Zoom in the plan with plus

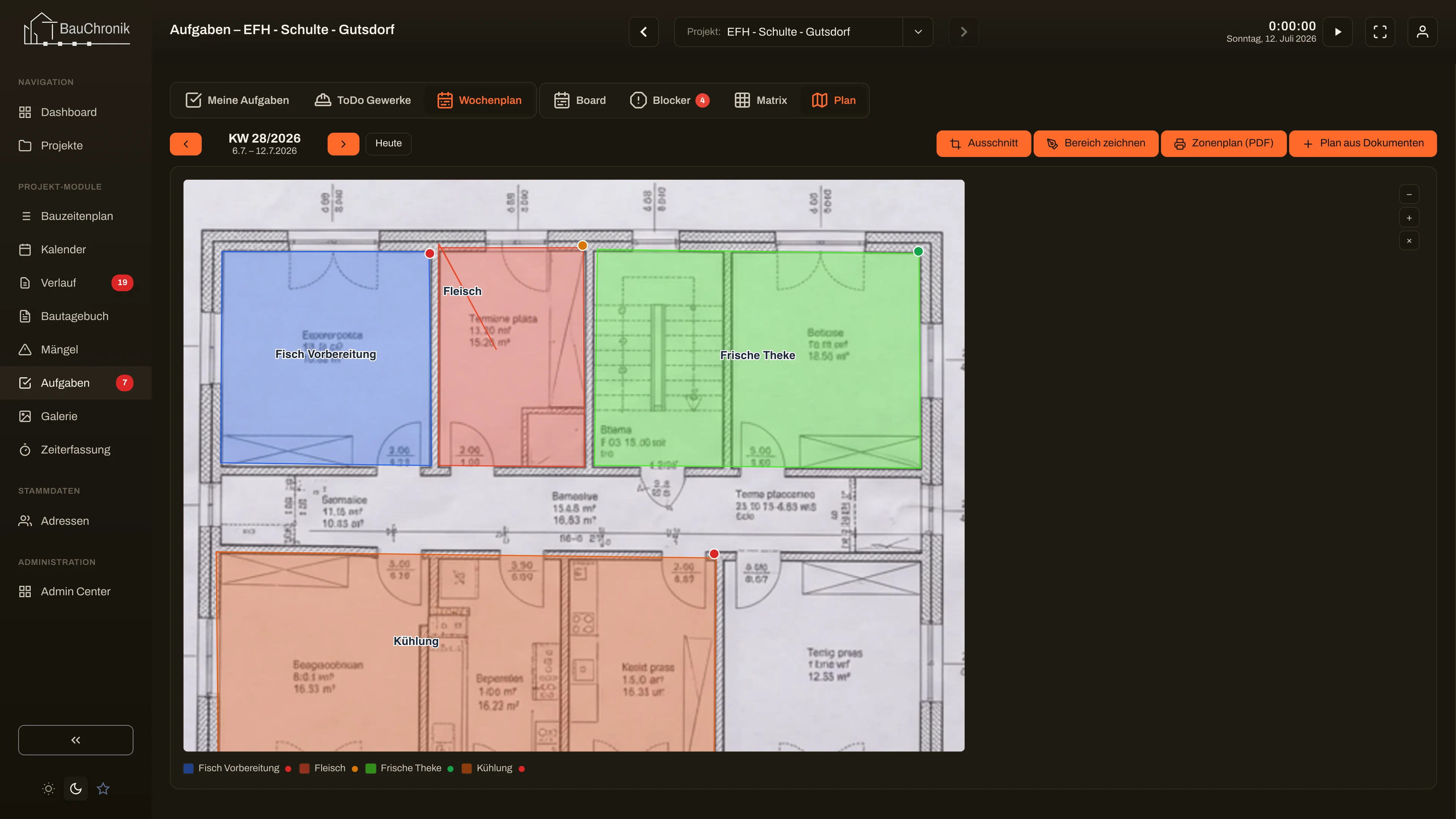point(1409,218)
